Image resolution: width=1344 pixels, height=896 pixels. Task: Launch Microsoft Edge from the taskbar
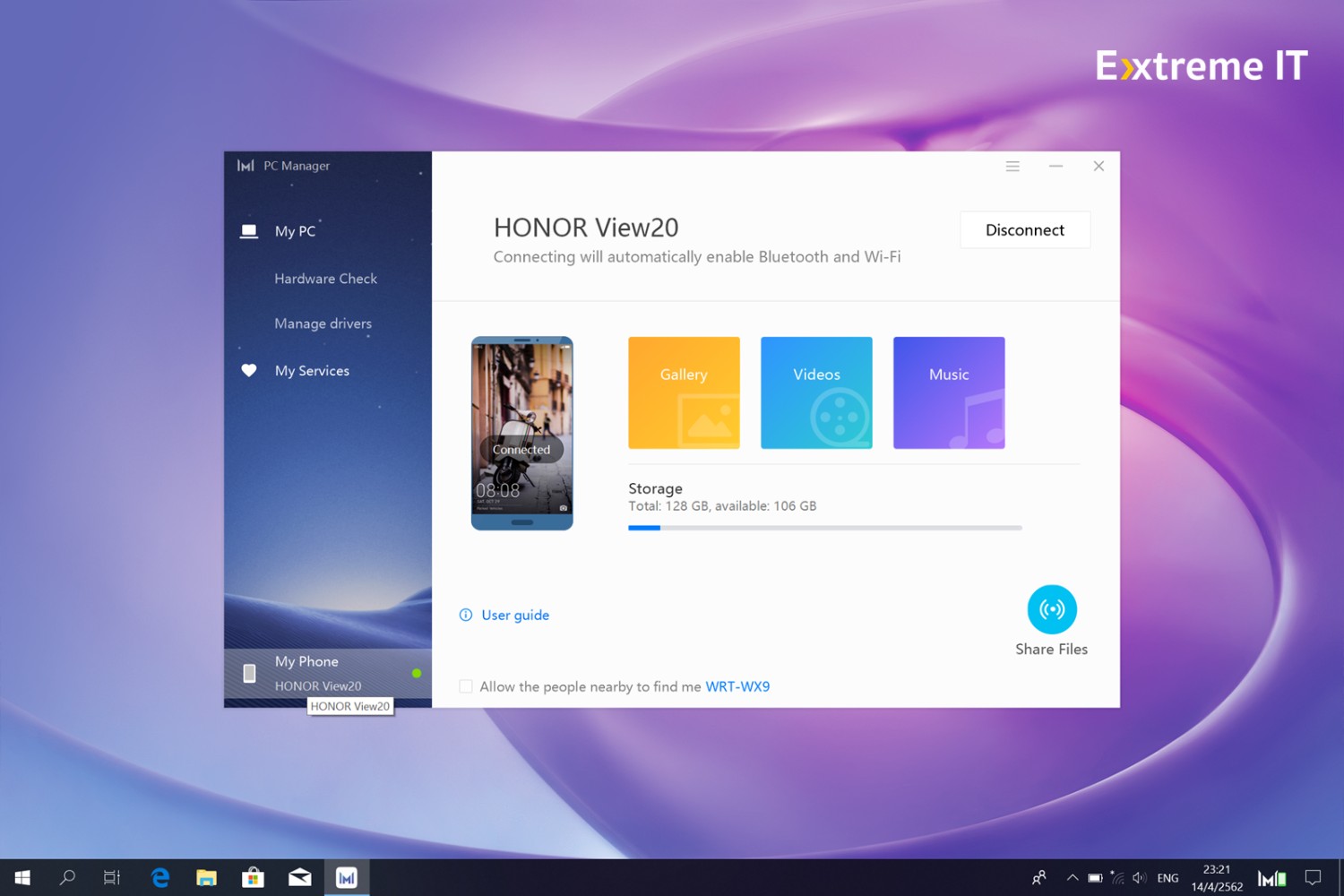coord(160,878)
